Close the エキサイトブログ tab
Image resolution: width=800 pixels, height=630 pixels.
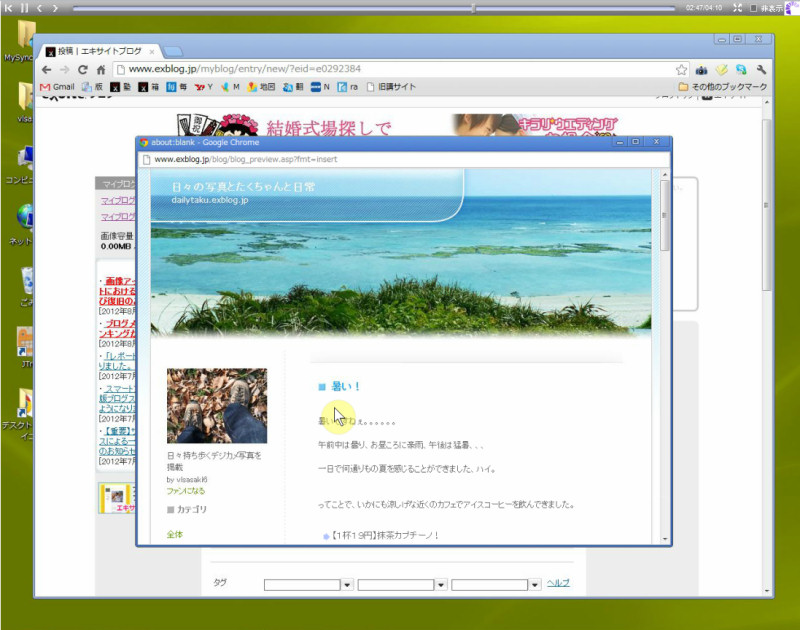152,52
